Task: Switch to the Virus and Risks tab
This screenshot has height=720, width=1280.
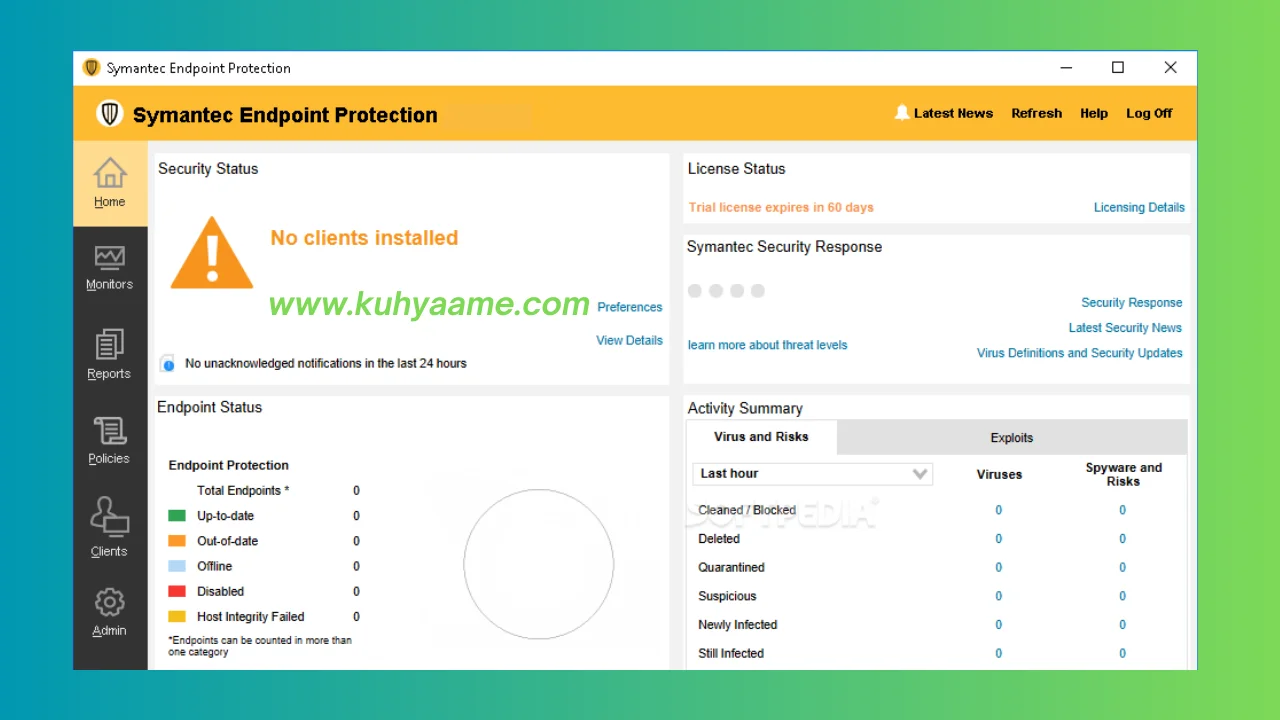Action: pos(761,437)
